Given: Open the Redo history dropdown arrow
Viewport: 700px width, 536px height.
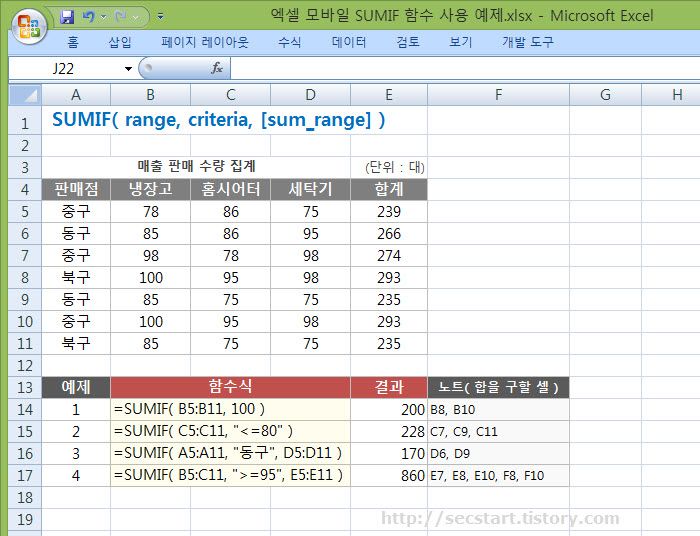Looking at the screenshot, I should 137,17.
